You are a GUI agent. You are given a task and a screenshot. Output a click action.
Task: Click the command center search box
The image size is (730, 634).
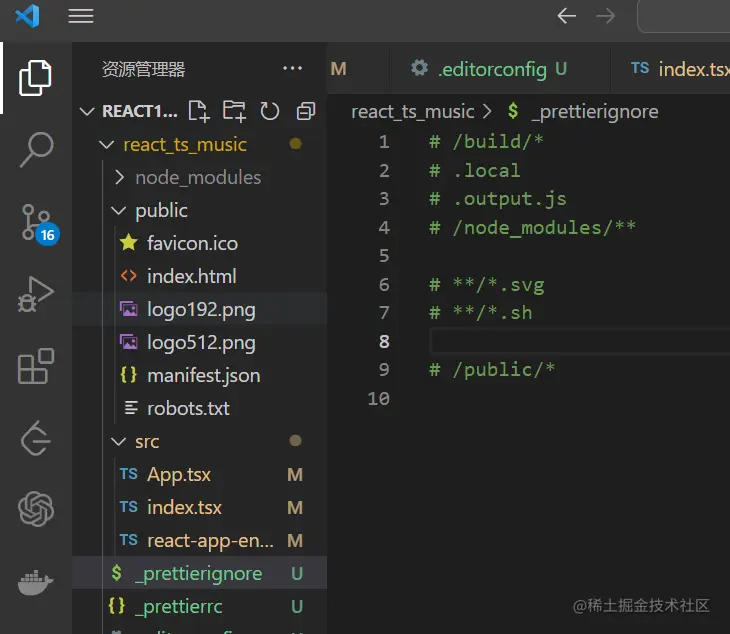(683, 16)
